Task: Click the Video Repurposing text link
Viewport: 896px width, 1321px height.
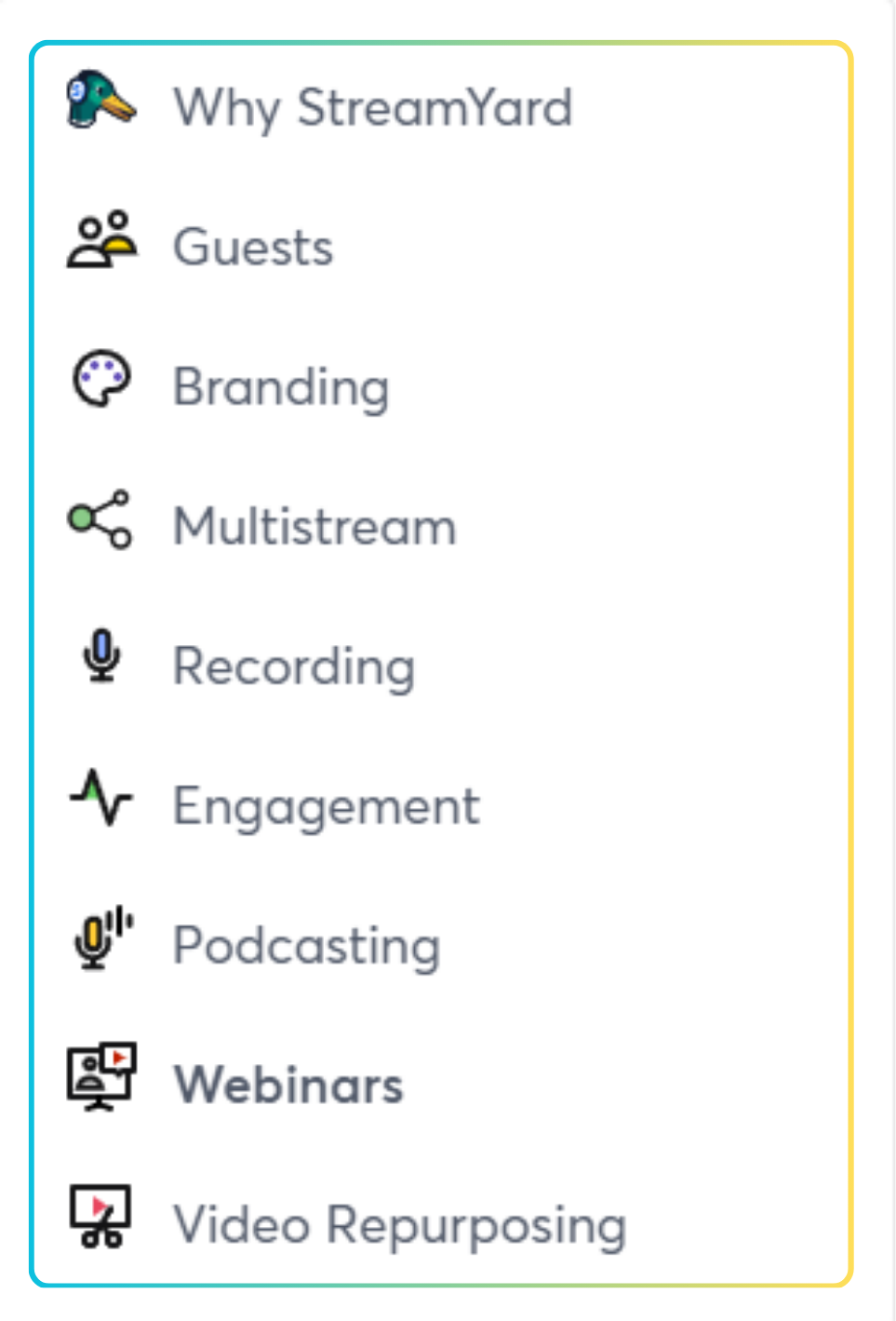Action: [x=400, y=1225]
